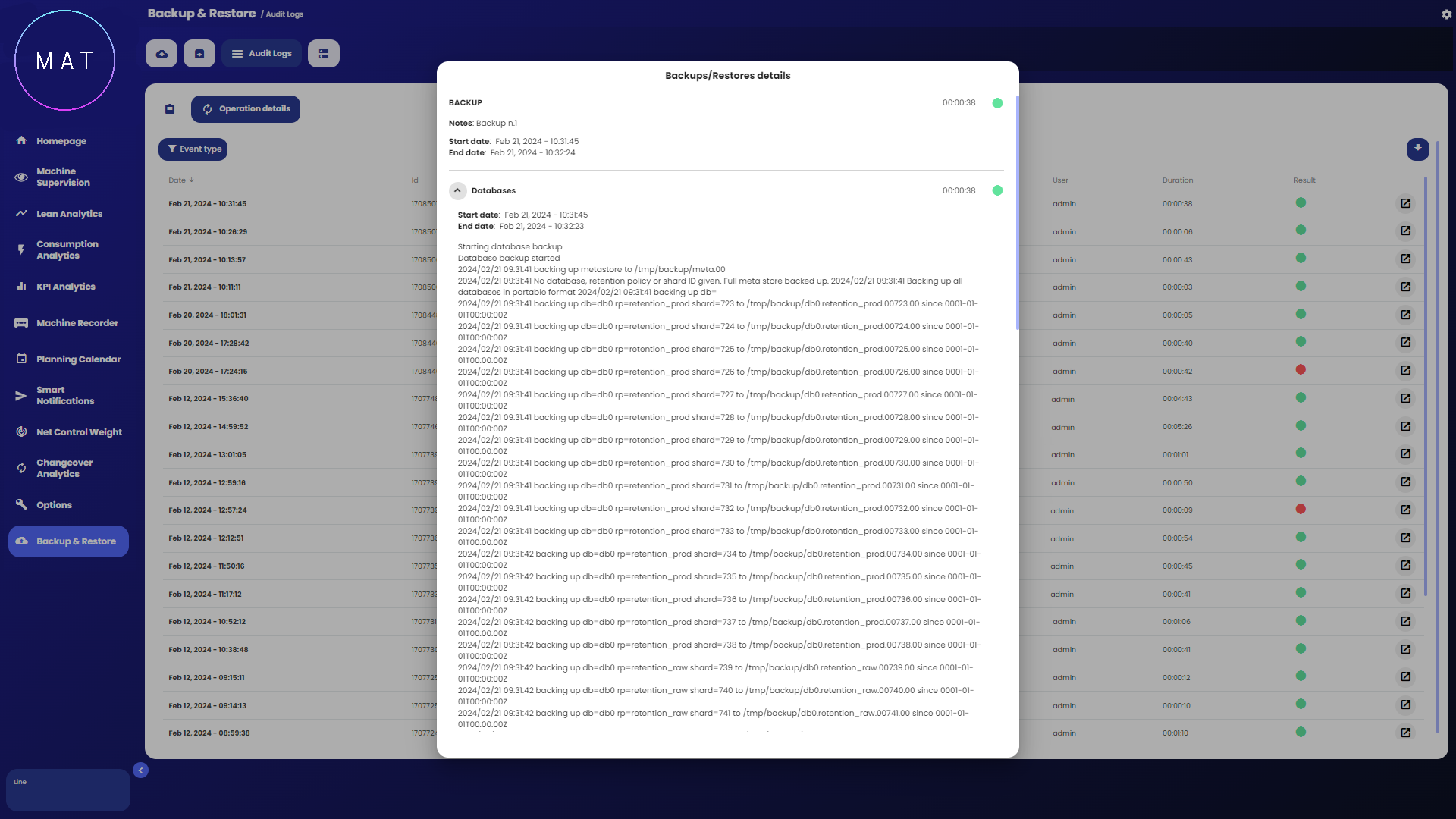Go to KPI Analytics page
Viewport: 1456px width, 819px height.
click(65, 287)
